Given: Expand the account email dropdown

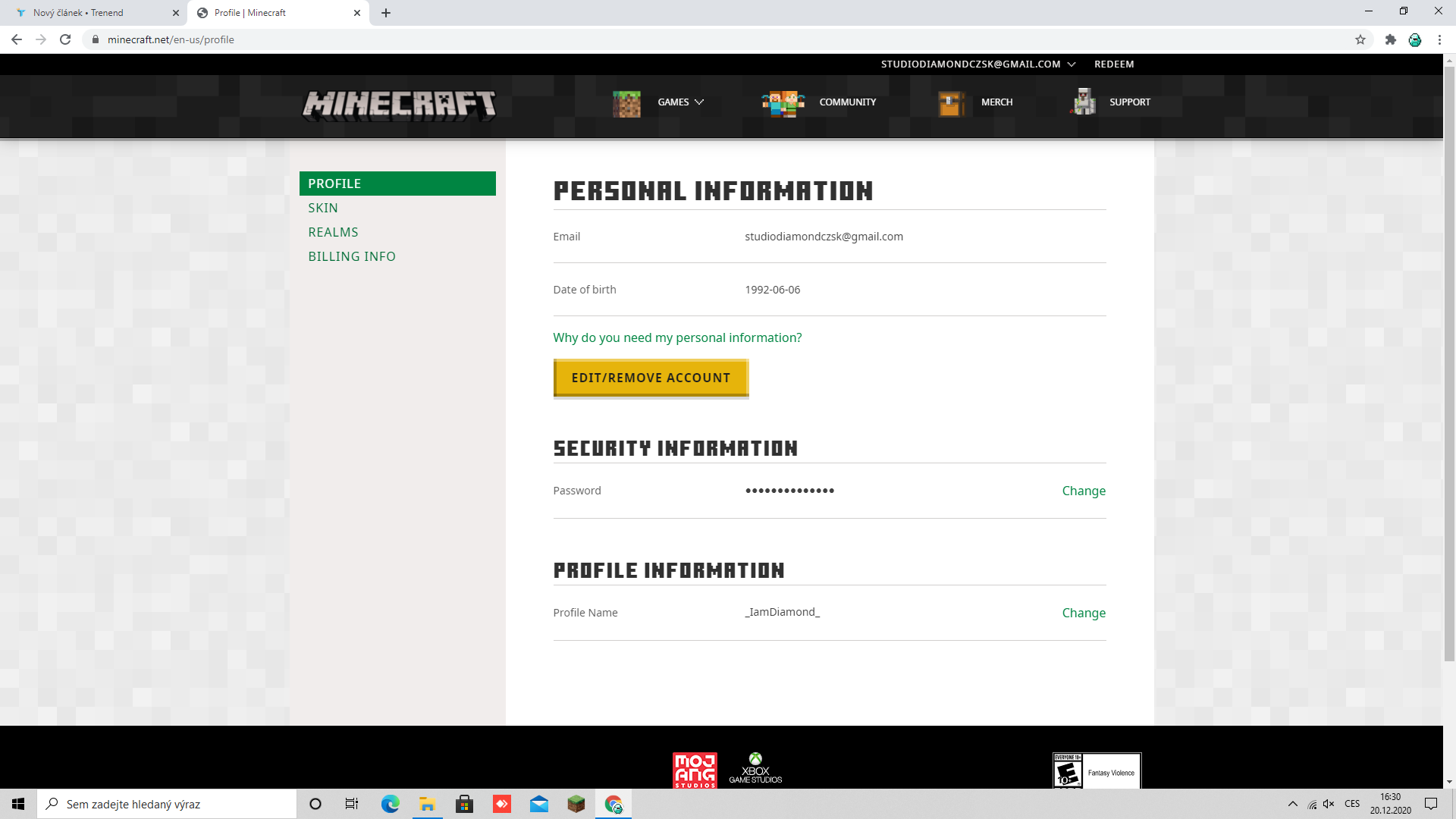Looking at the screenshot, I should coord(1071,64).
